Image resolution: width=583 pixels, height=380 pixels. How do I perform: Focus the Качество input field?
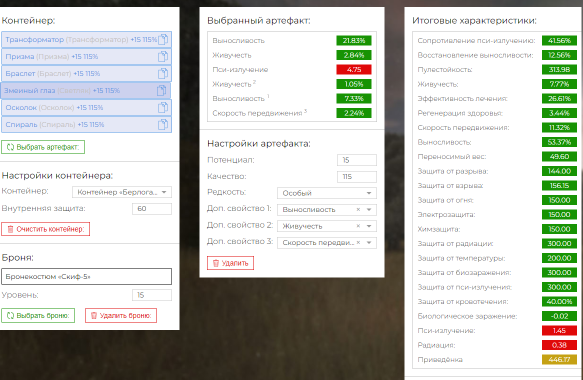pyautogui.click(x=357, y=177)
